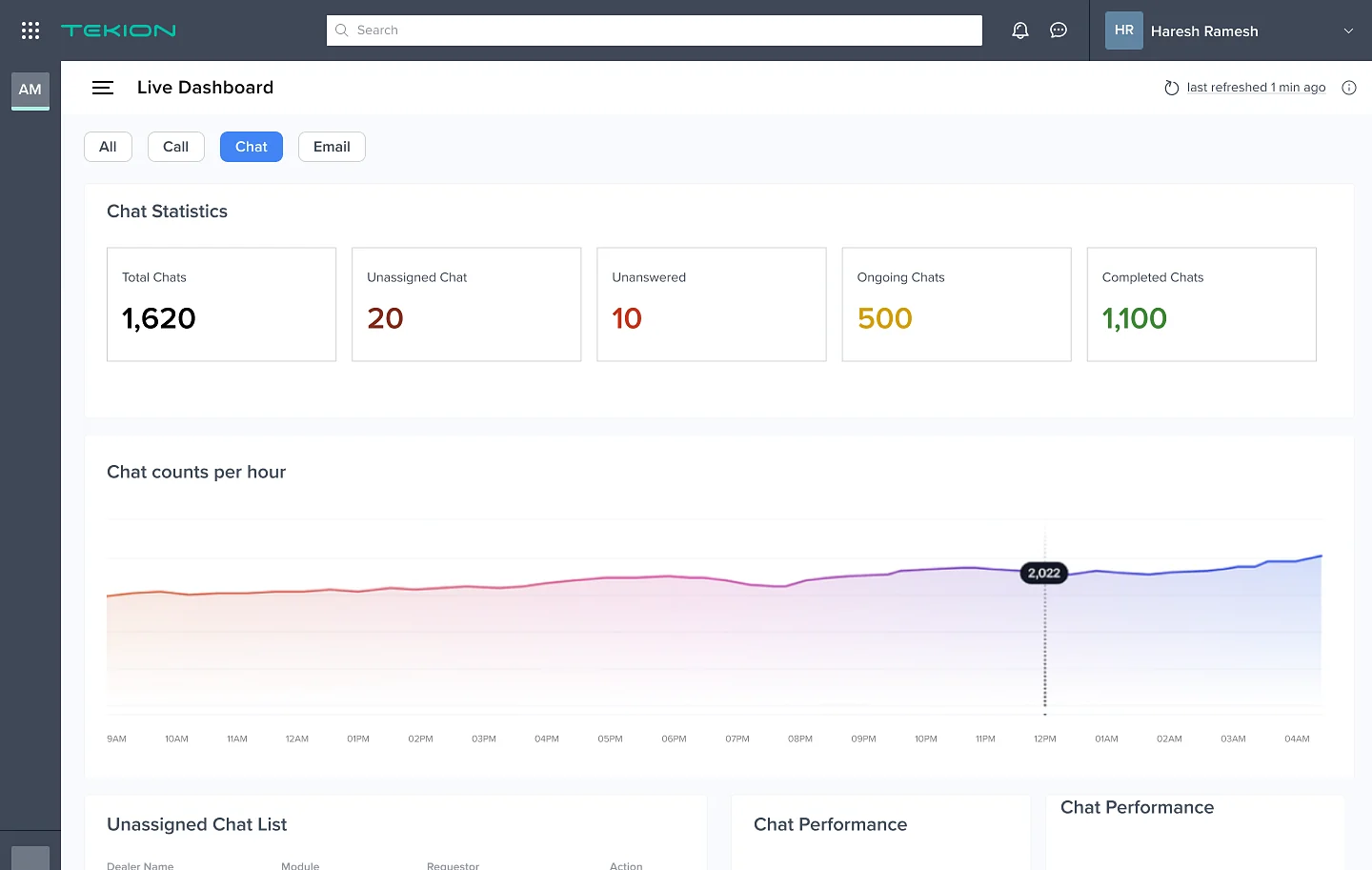1372x870 pixels.
Task: Select the AM sidebar module
Action: 30,91
